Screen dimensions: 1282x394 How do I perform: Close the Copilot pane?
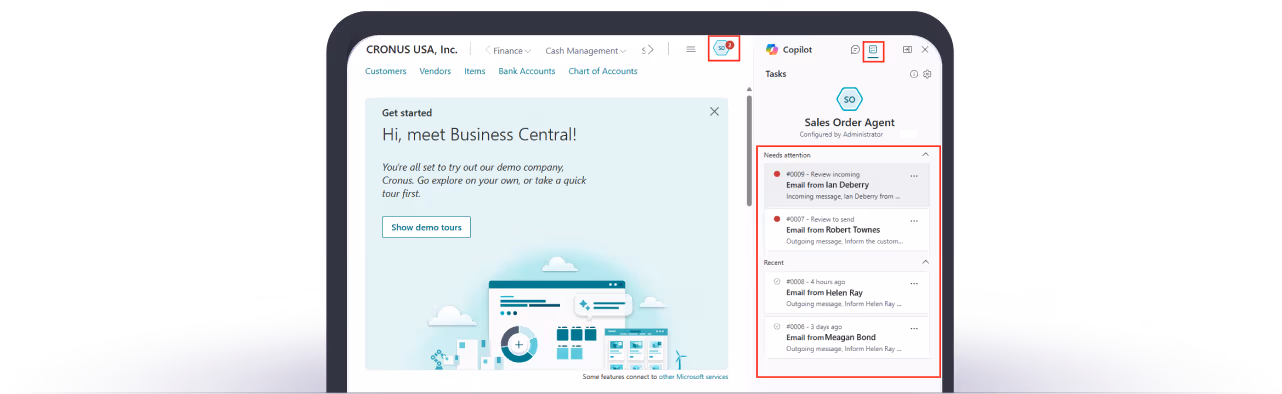[x=925, y=49]
